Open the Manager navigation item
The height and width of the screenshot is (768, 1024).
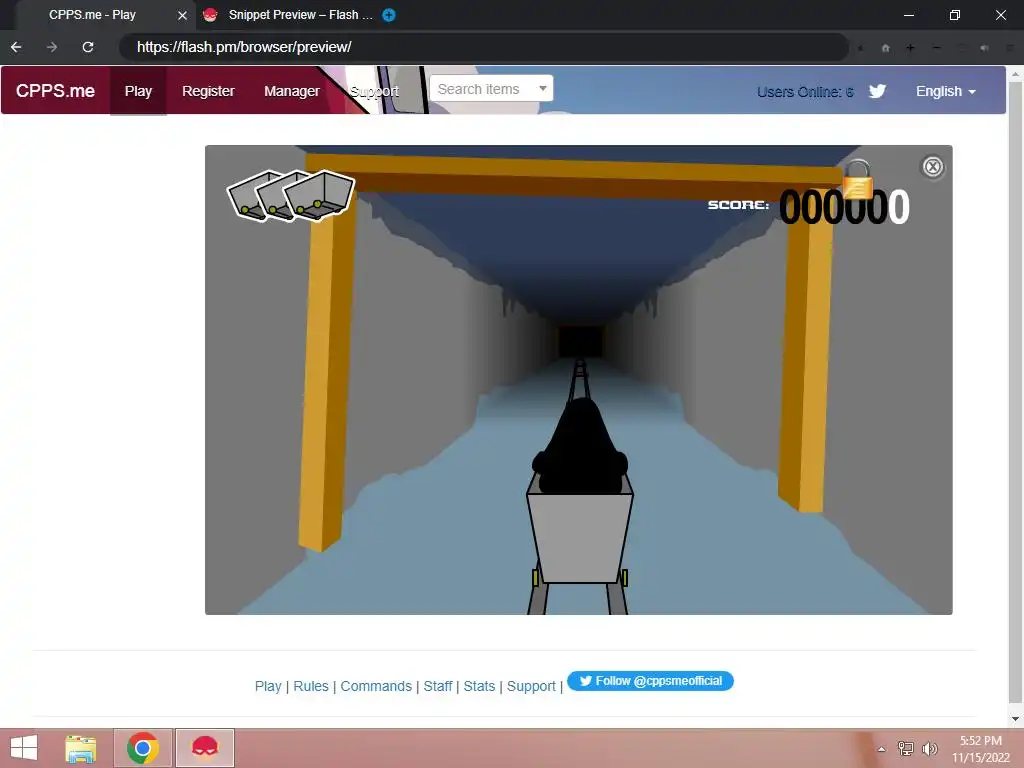pos(292,91)
